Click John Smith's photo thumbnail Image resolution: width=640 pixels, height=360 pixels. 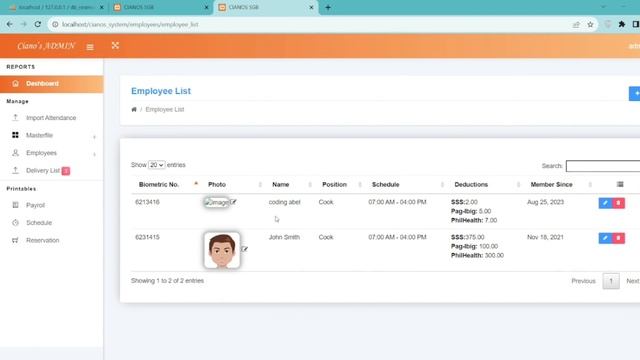[222, 250]
